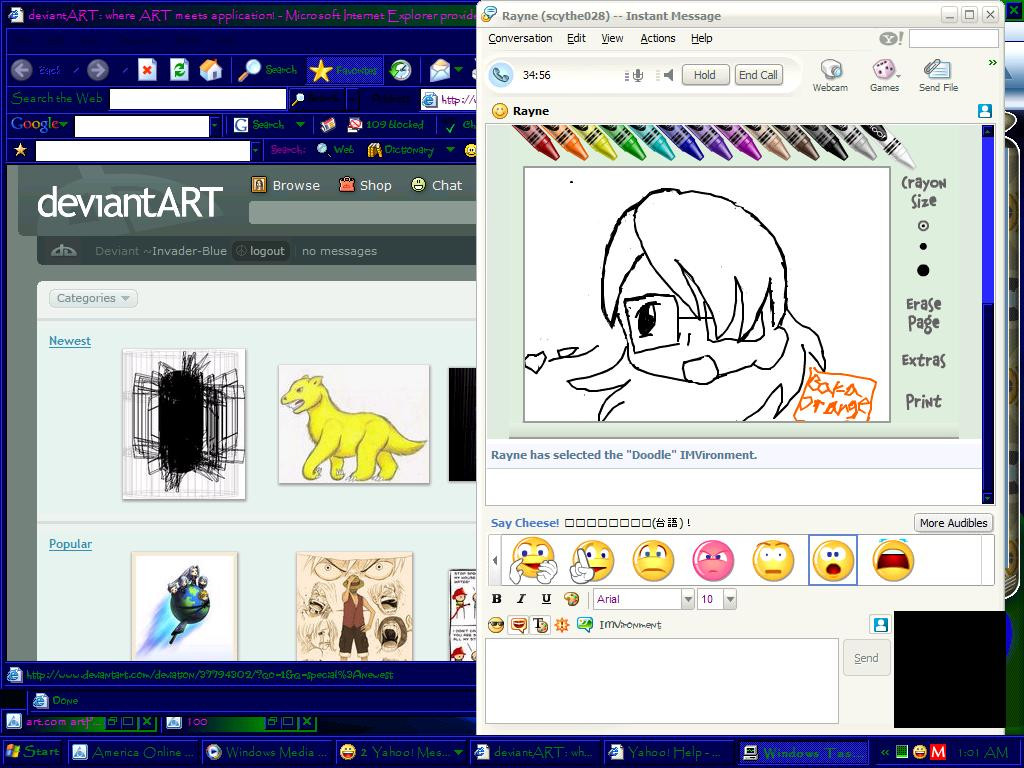Click the More Audibles button

[x=953, y=523]
